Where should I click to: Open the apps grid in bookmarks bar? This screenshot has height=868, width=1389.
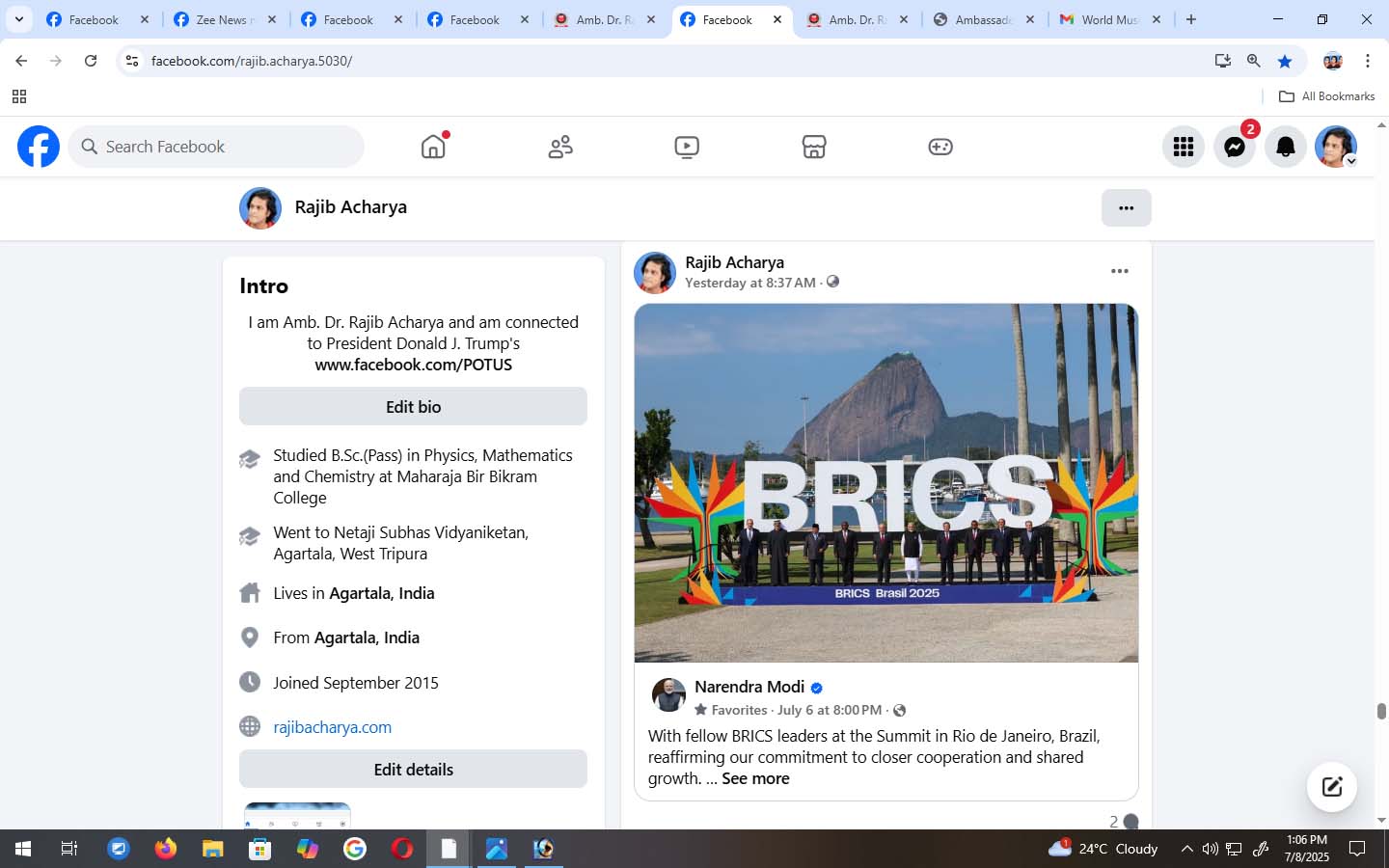[18, 96]
